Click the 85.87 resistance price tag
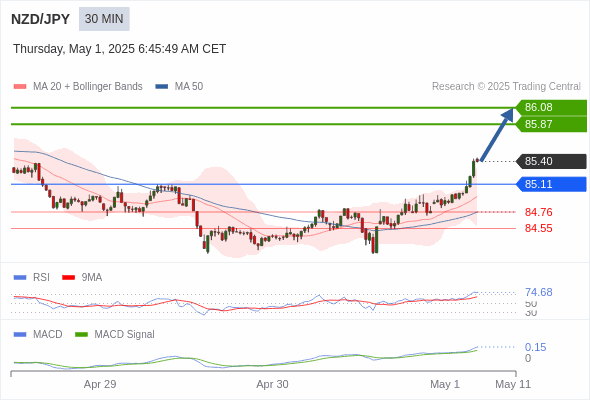 click(x=551, y=124)
